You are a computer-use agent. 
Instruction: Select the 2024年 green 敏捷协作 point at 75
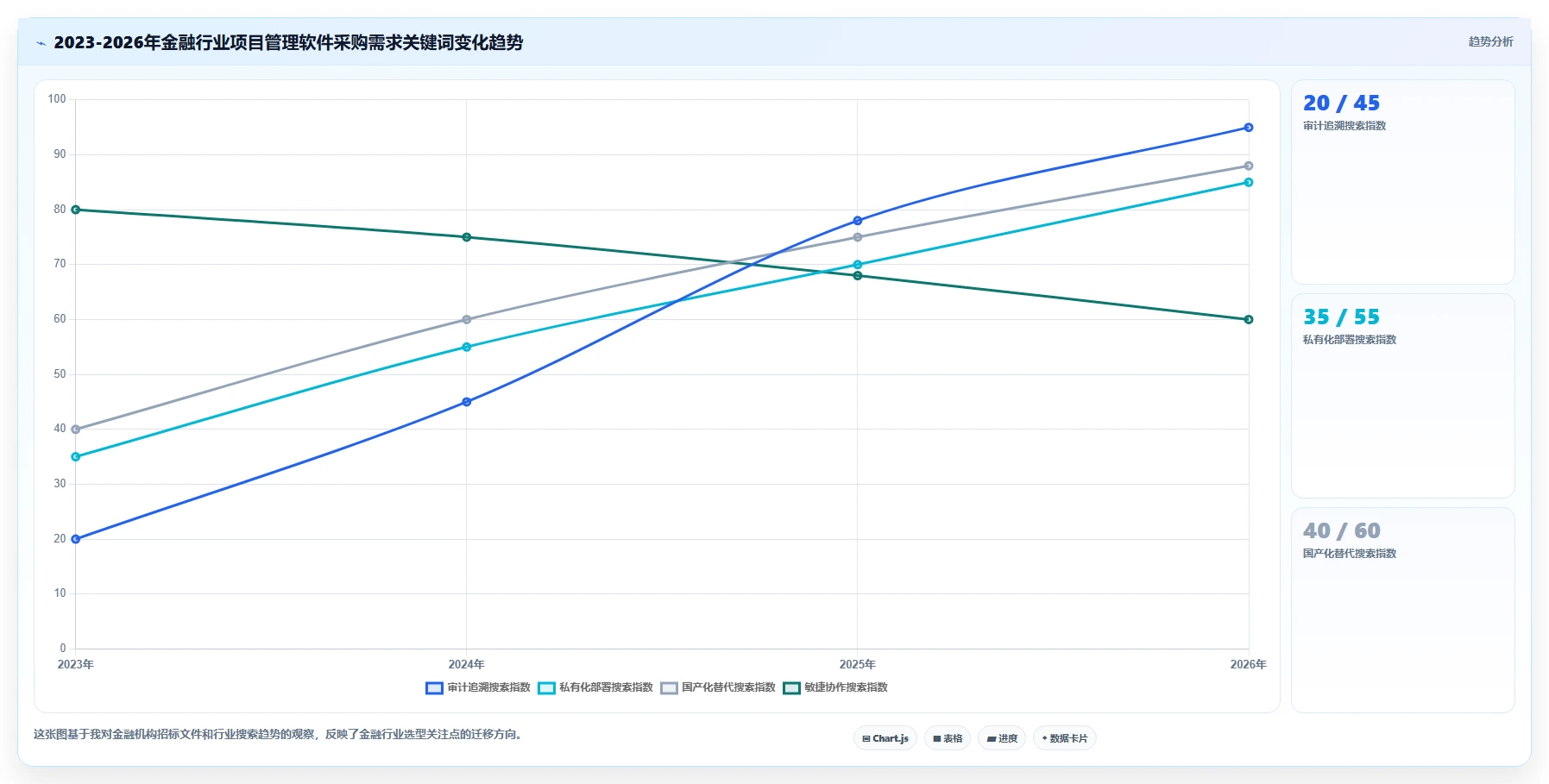(x=467, y=237)
